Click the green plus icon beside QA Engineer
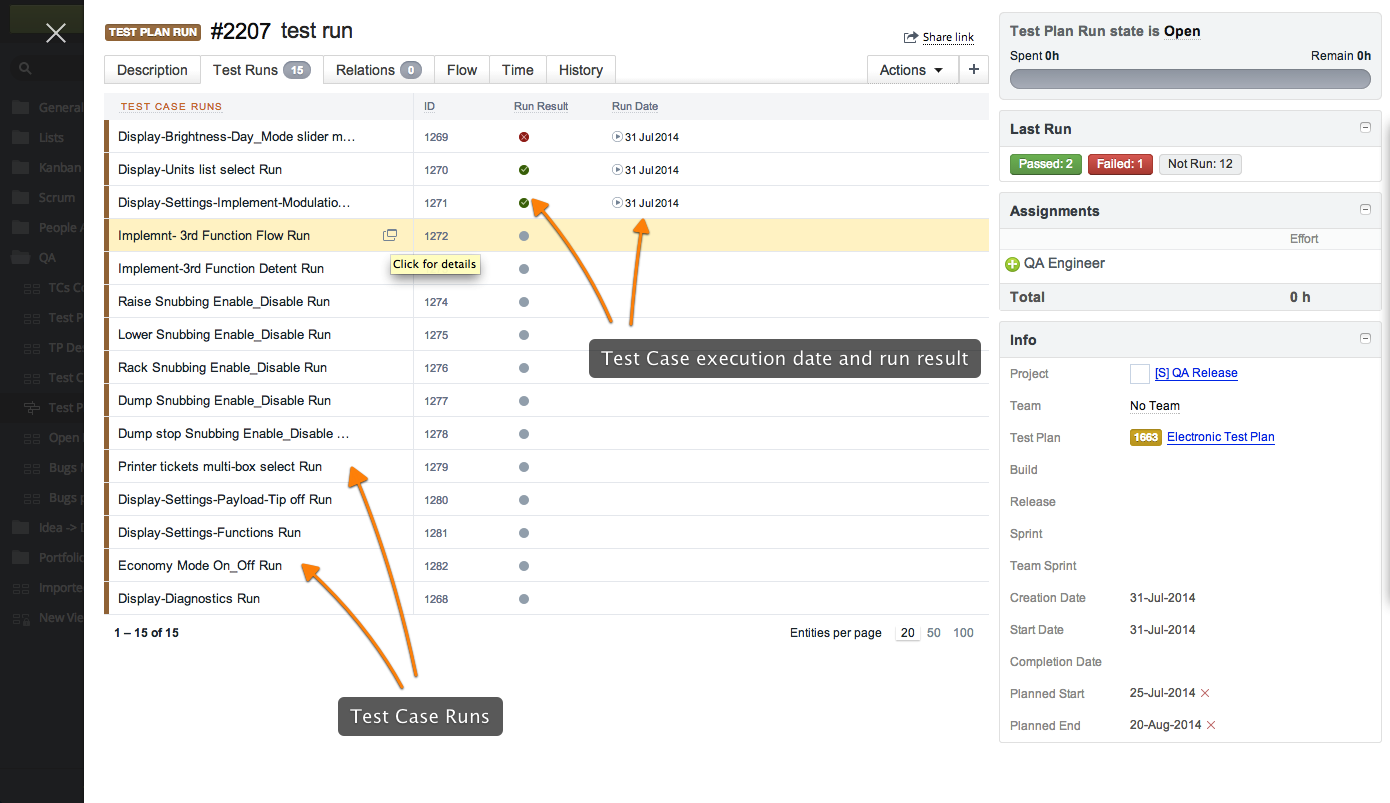 [x=1012, y=264]
